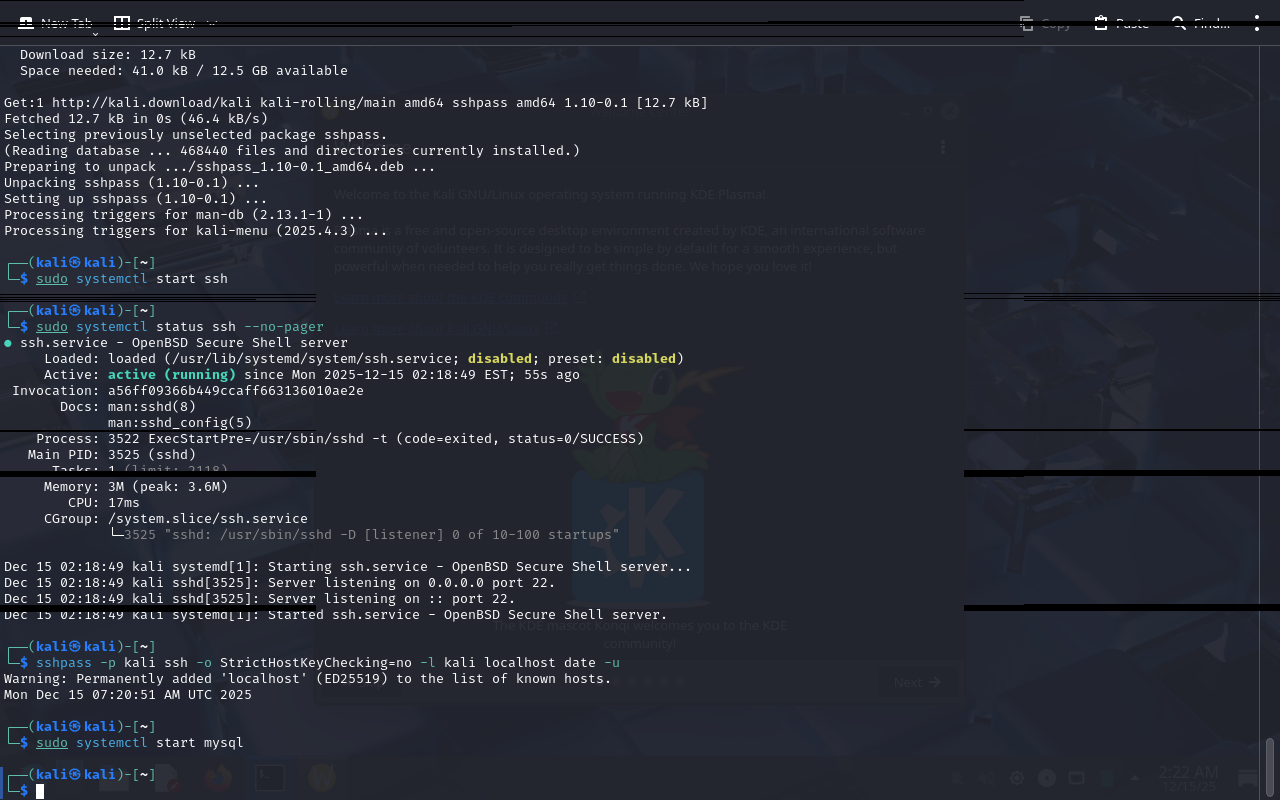Open the Split View dropdown arrow
The image size is (1280, 800).
(x=211, y=23)
